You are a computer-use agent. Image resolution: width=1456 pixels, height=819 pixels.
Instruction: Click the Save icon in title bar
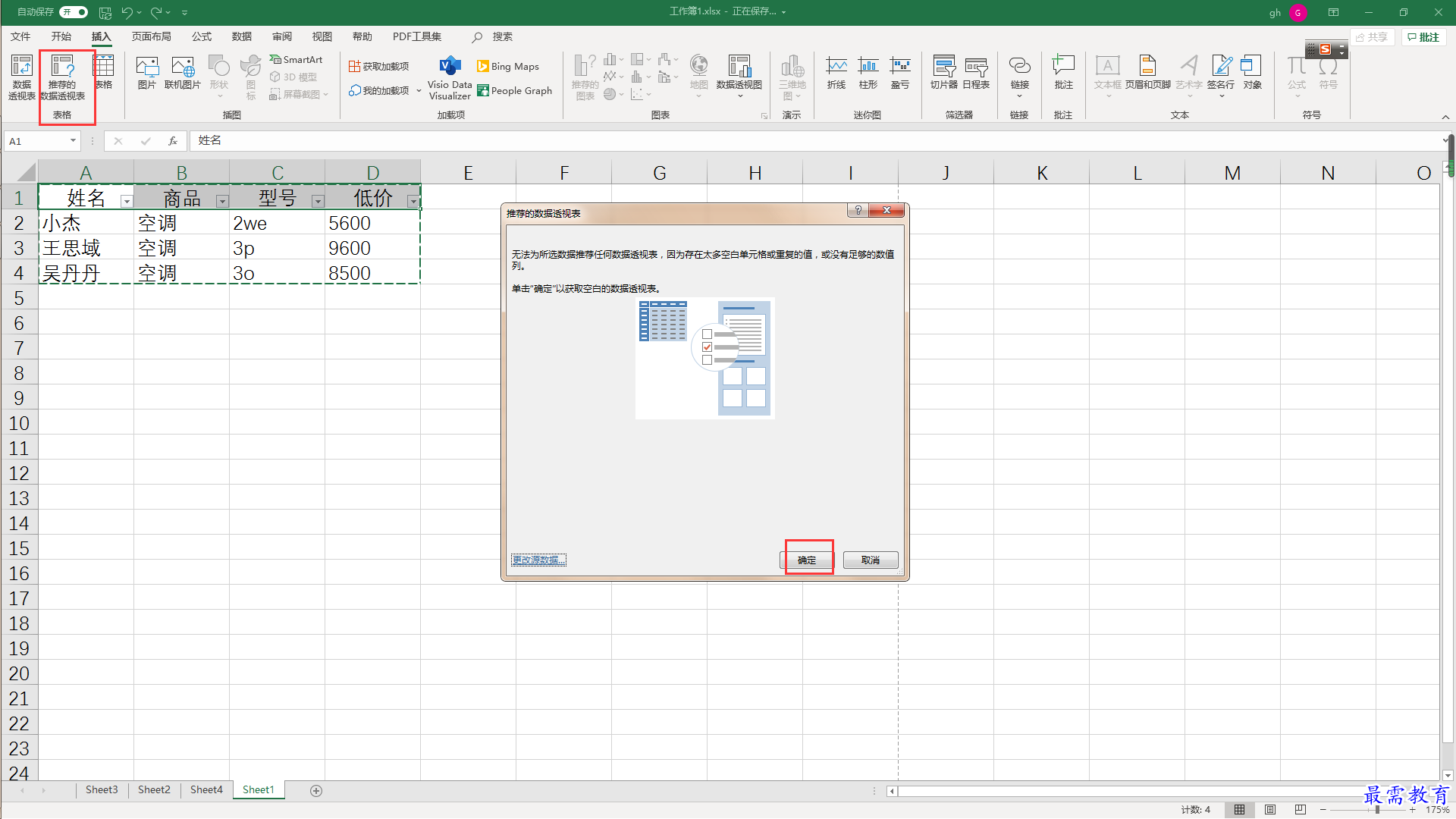(105, 12)
